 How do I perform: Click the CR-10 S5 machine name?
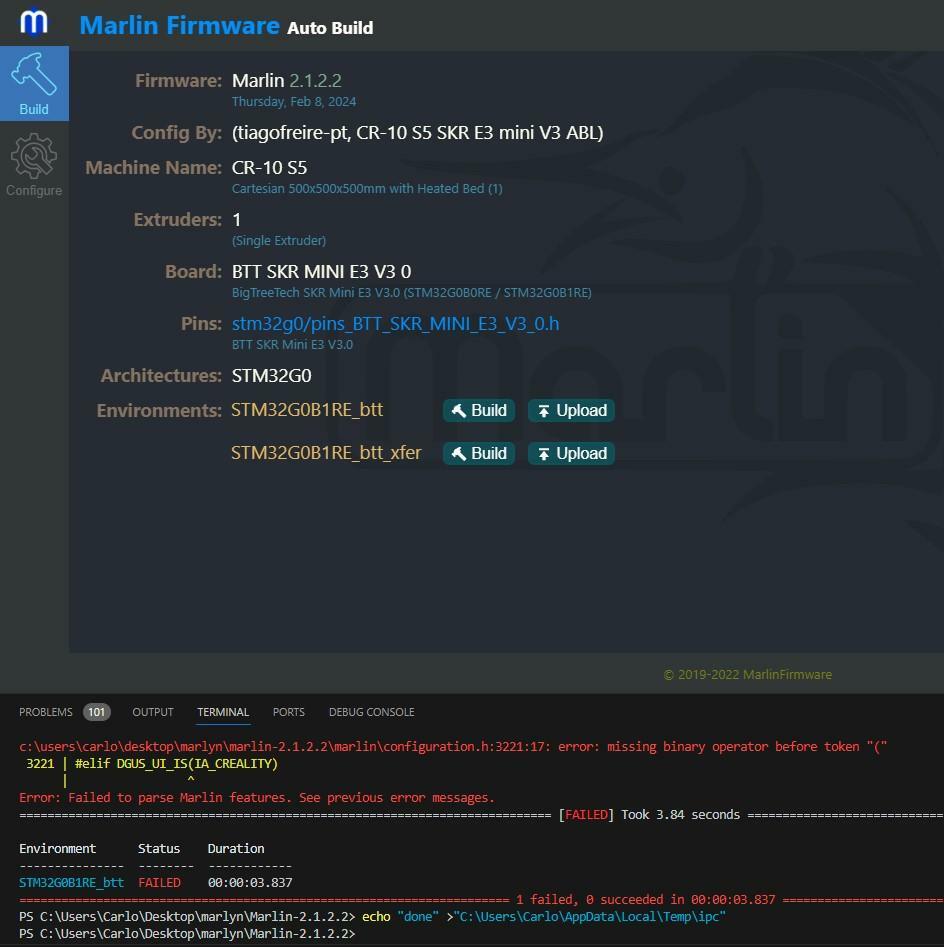pyautogui.click(x=269, y=167)
